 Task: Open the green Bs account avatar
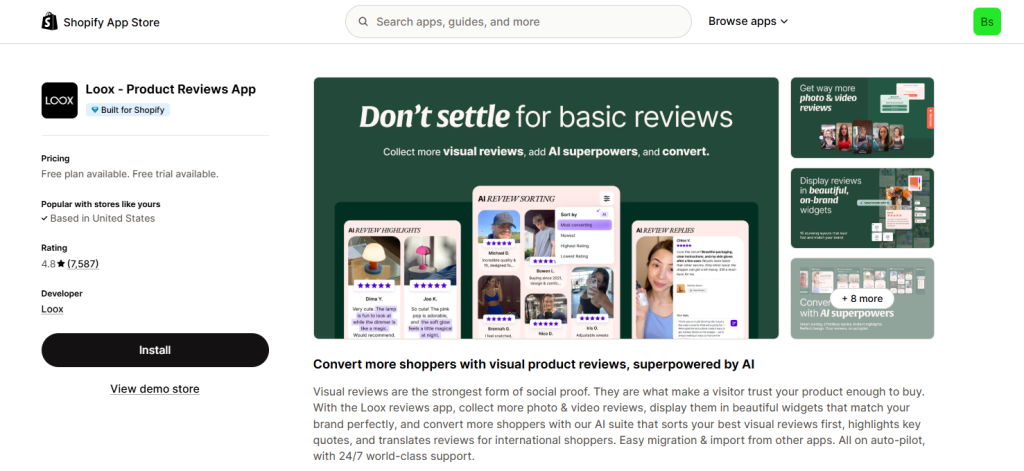click(986, 21)
